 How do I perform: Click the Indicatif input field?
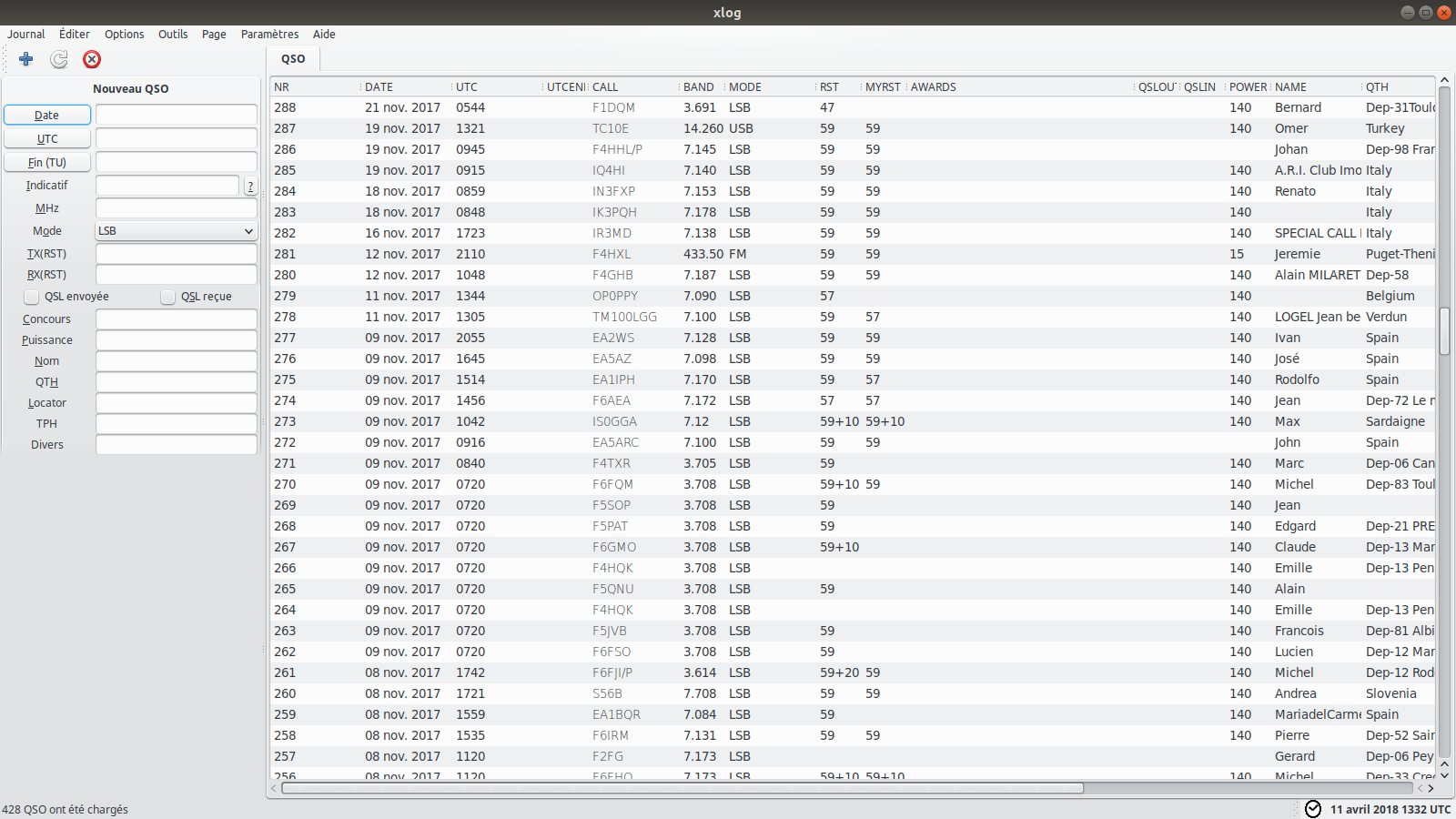coord(167,186)
